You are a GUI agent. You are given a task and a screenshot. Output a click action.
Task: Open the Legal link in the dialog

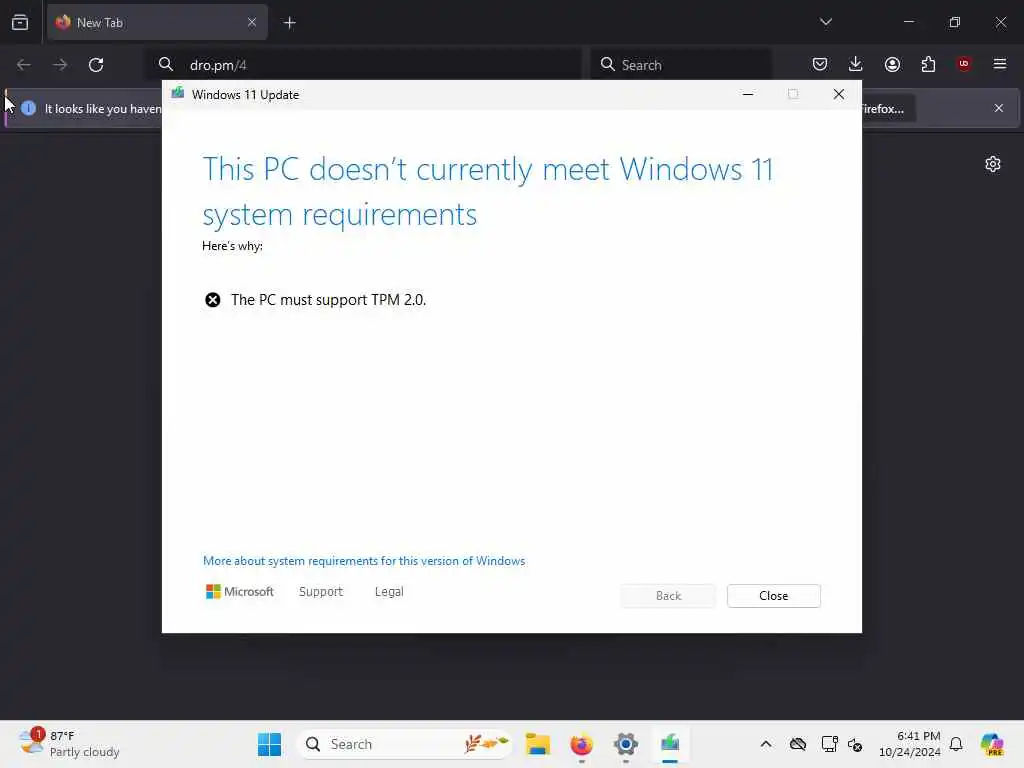click(x=389, y=592)
